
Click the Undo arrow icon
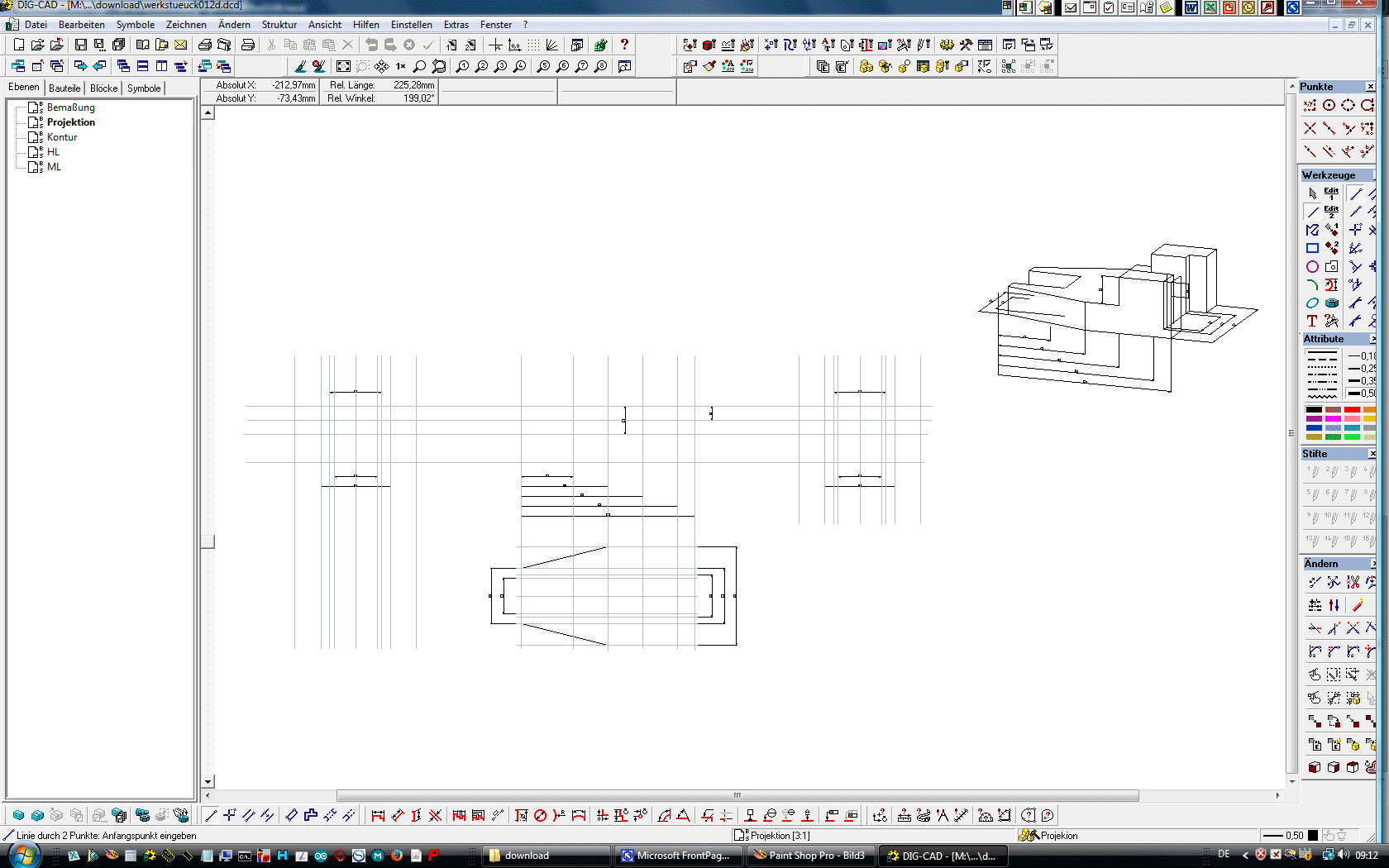pyautogui.click(x=371, y=45)
